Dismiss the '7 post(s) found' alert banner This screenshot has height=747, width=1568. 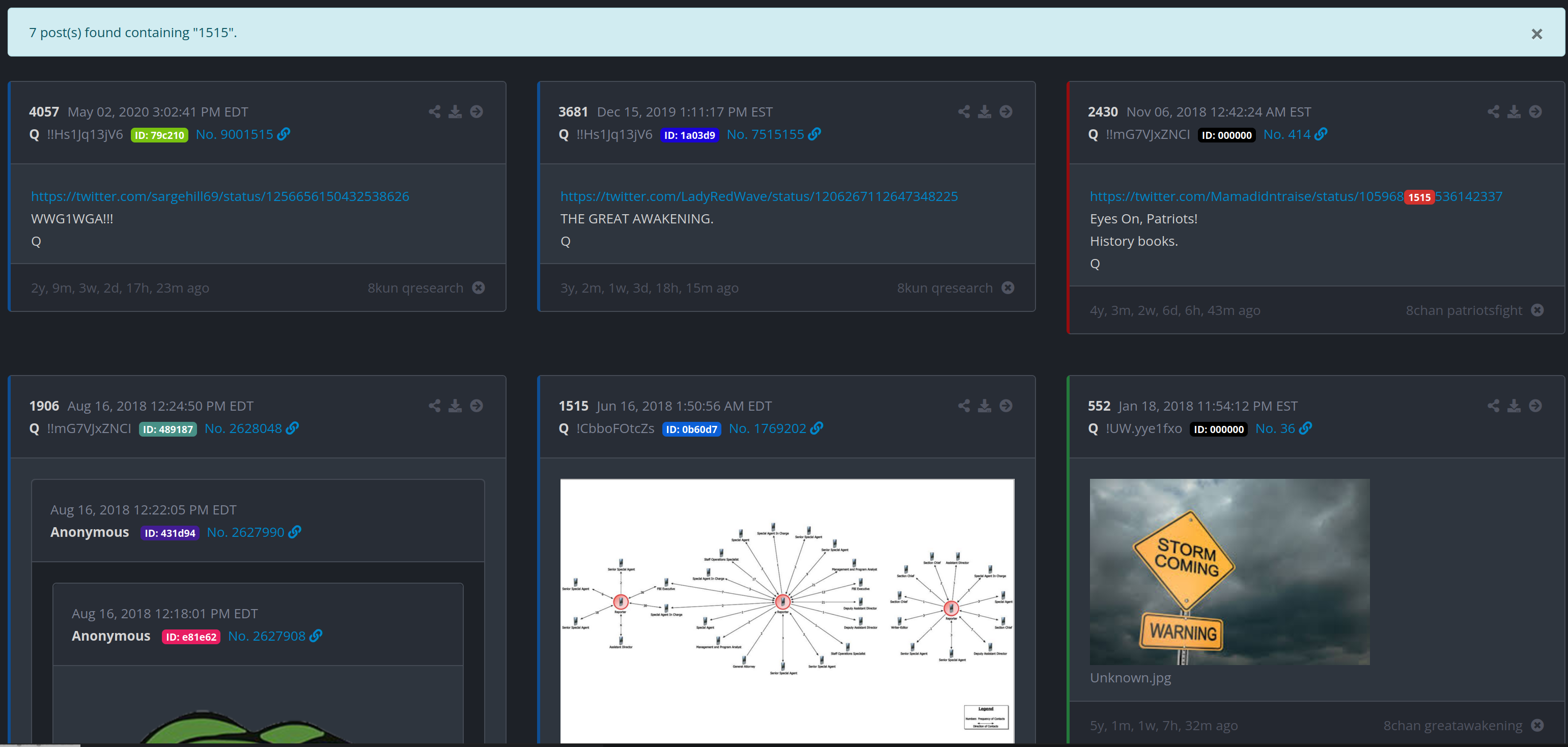tap(1536, 34)
